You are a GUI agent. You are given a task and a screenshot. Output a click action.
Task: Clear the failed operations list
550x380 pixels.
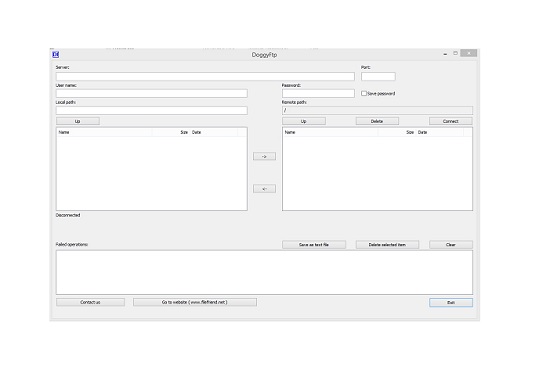point(451,245)
